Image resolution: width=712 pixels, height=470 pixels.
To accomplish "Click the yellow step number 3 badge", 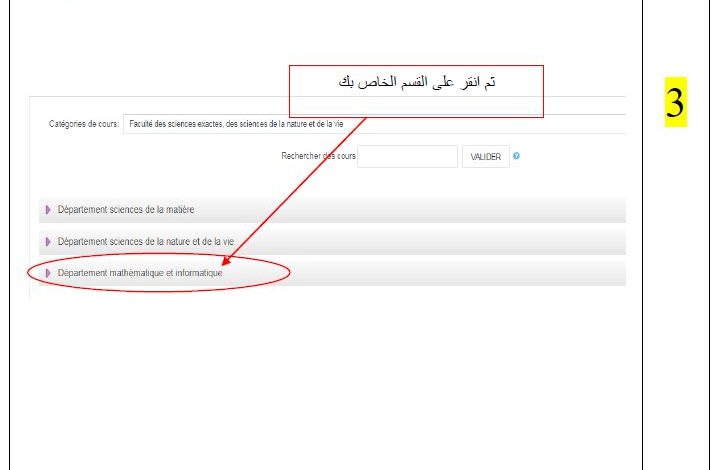I will point(676,102).
